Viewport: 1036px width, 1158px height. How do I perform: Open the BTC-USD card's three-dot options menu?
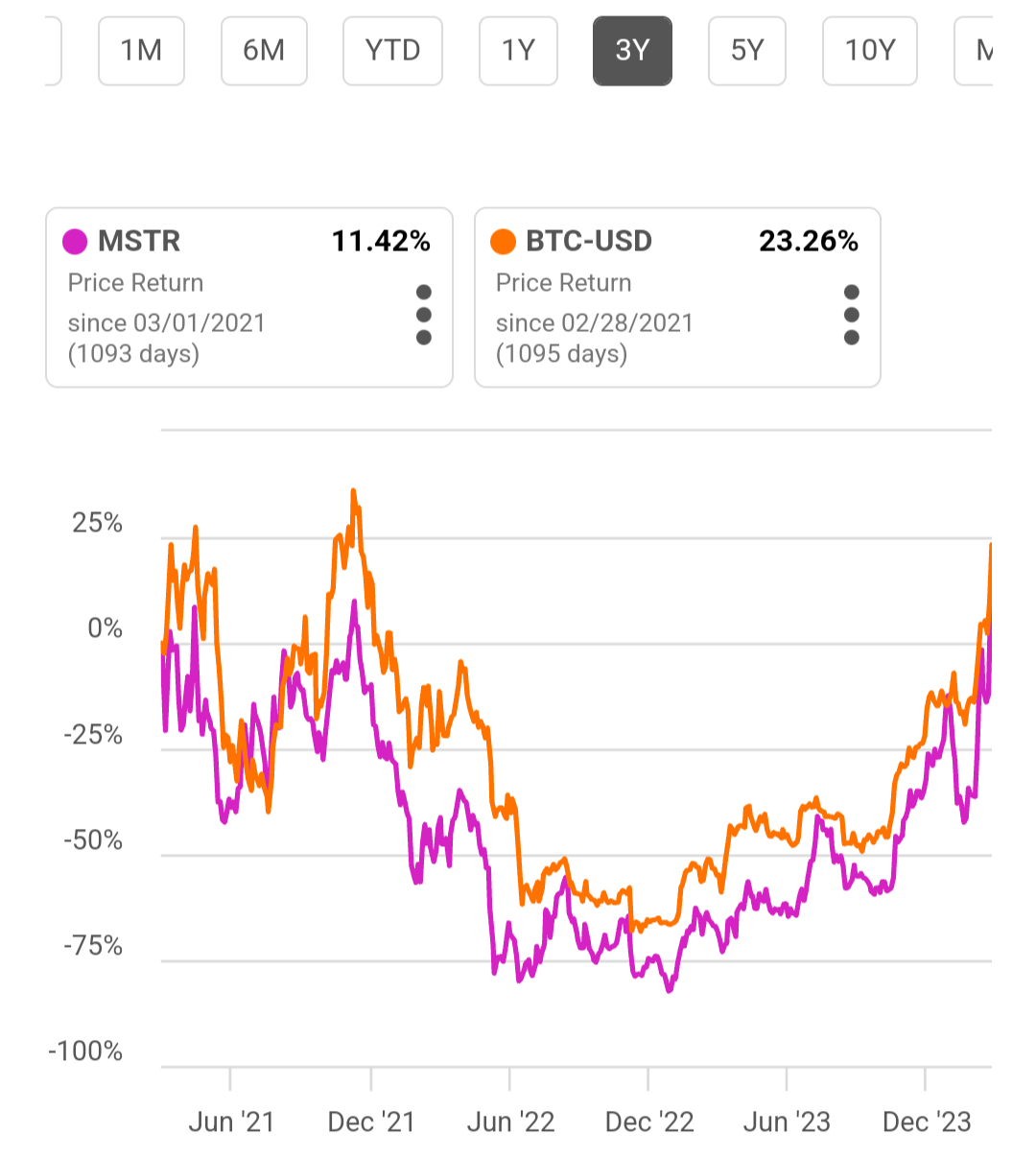pos(852,314)
